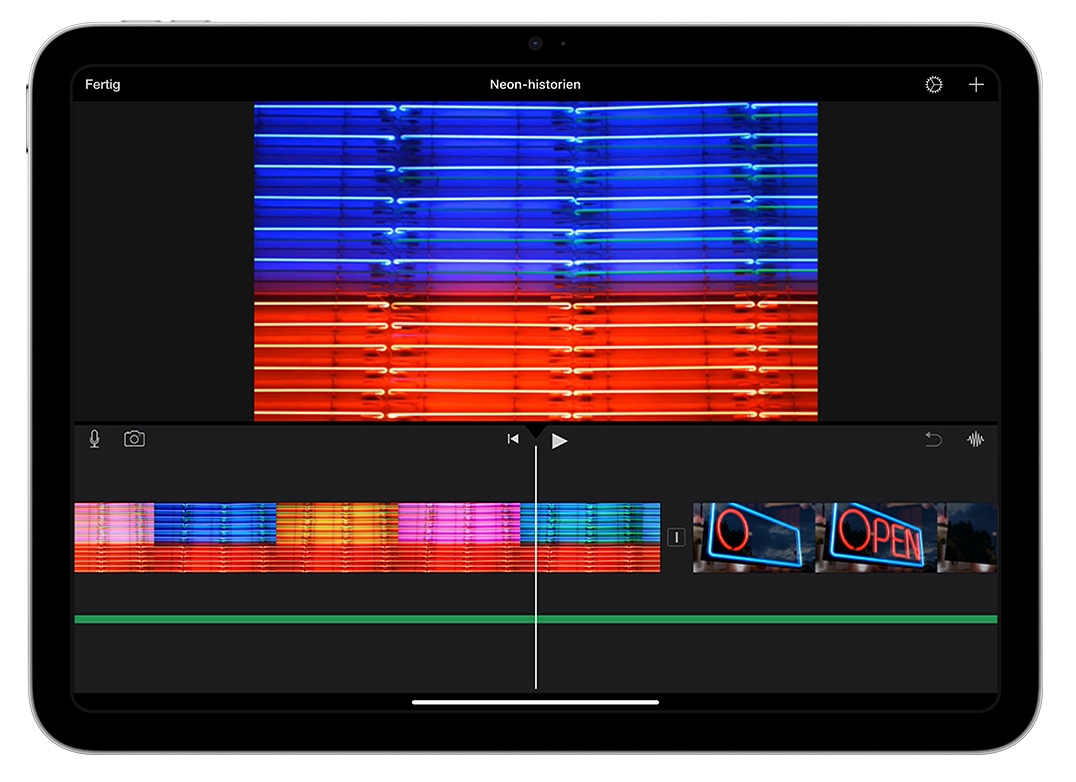Tap the video preview viewer
The height and width of the screenshot is (782, 1076).
(535, 262)
